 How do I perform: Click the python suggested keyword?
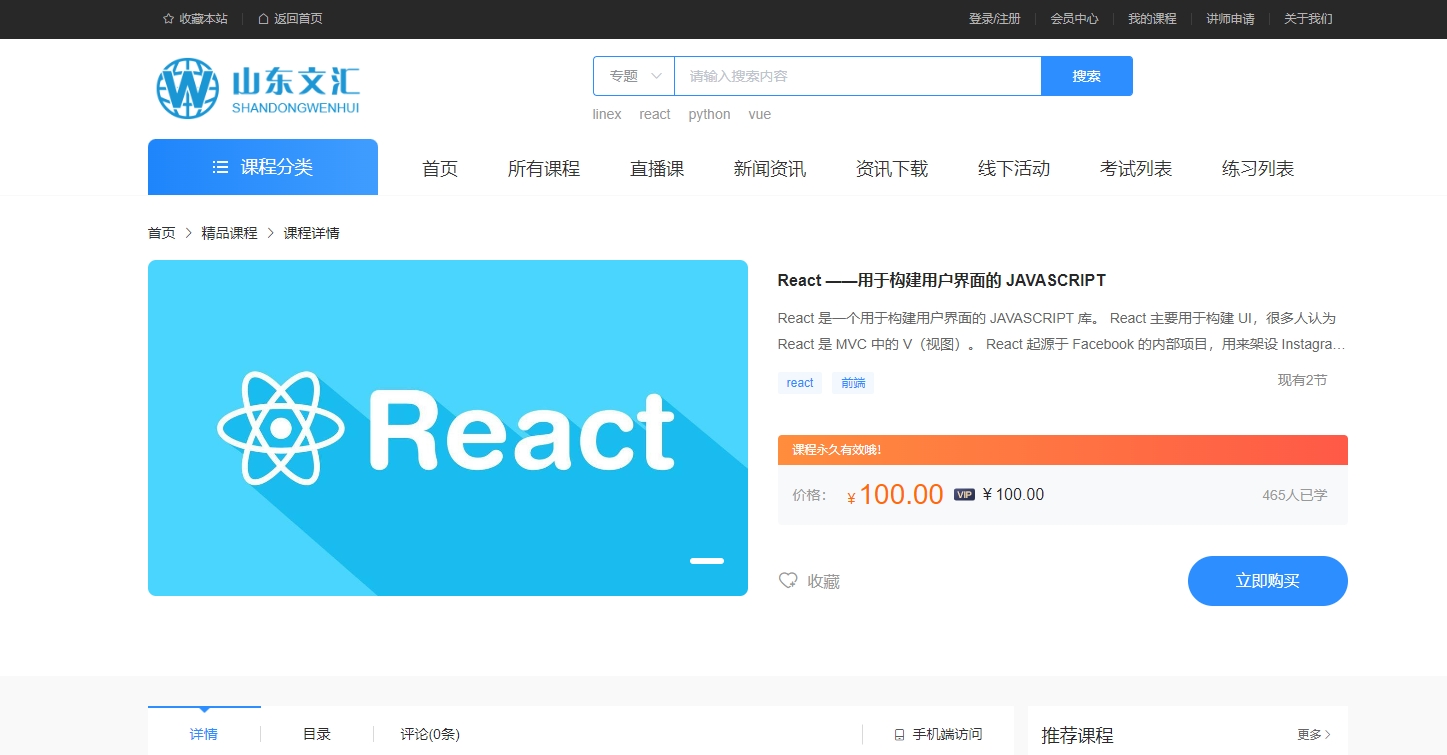click(x=709, y=114)
